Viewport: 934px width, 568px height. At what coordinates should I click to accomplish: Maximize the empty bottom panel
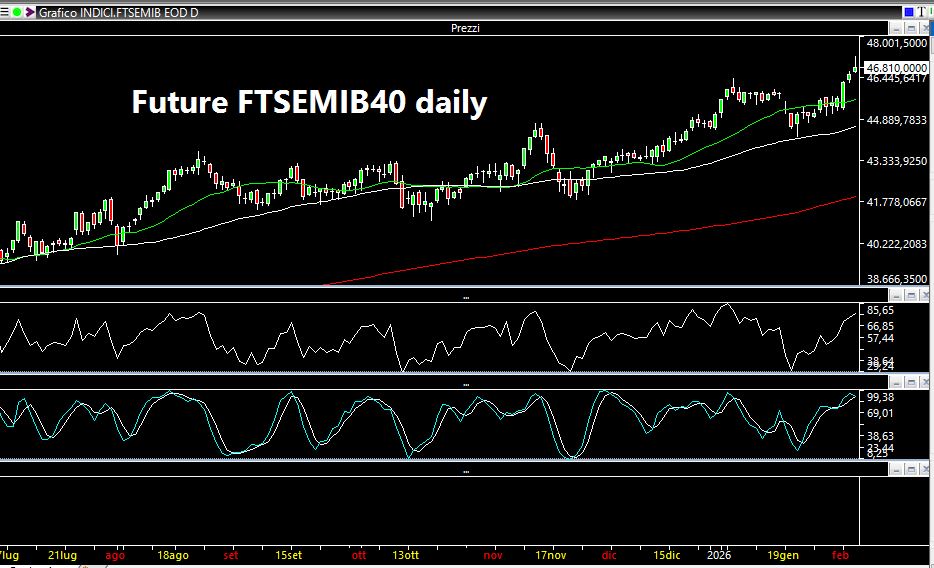click(912, 470)
